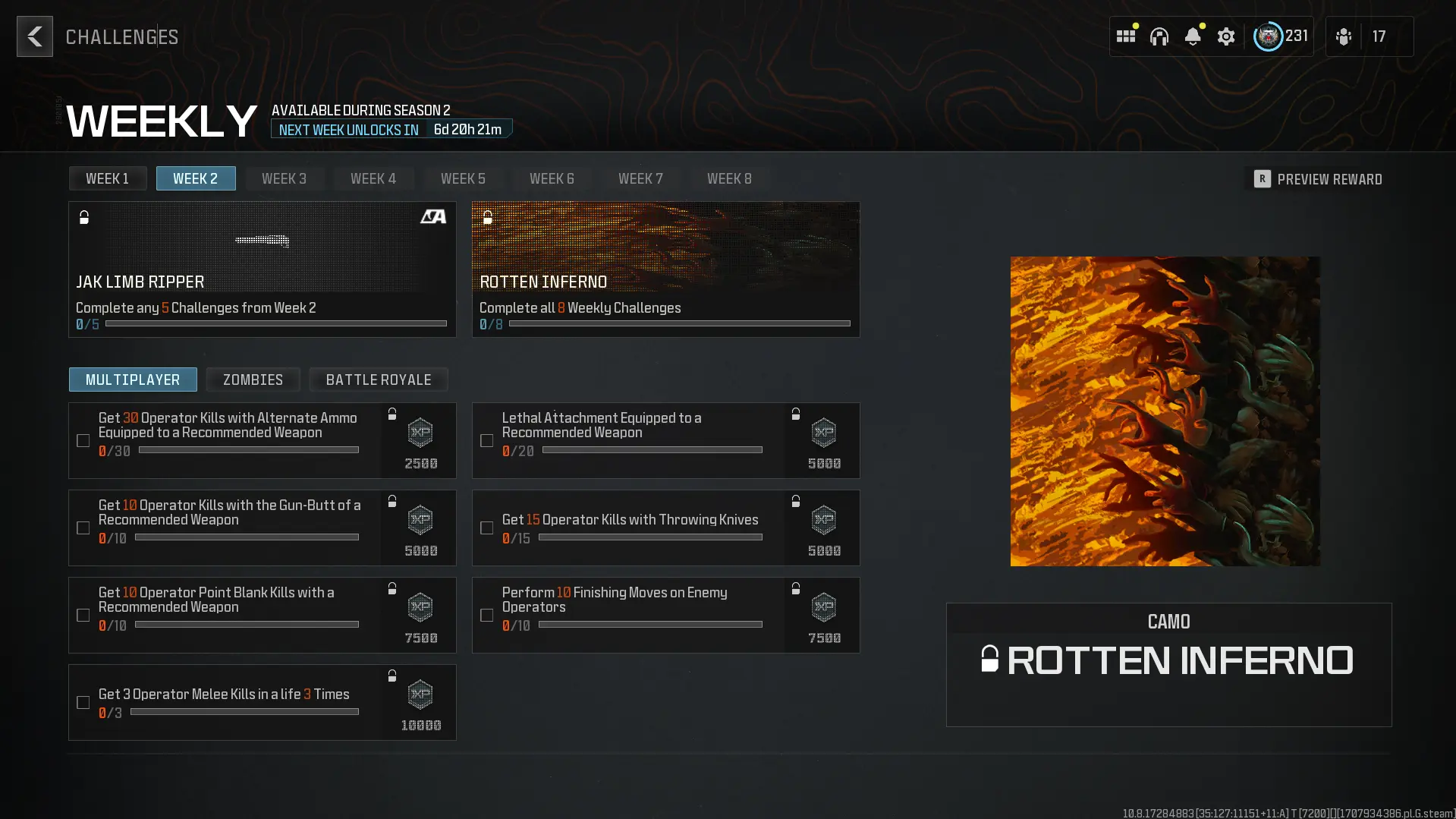View notifications via the bell icon
Screen dimensions: 1456x819
(1193, 36)
